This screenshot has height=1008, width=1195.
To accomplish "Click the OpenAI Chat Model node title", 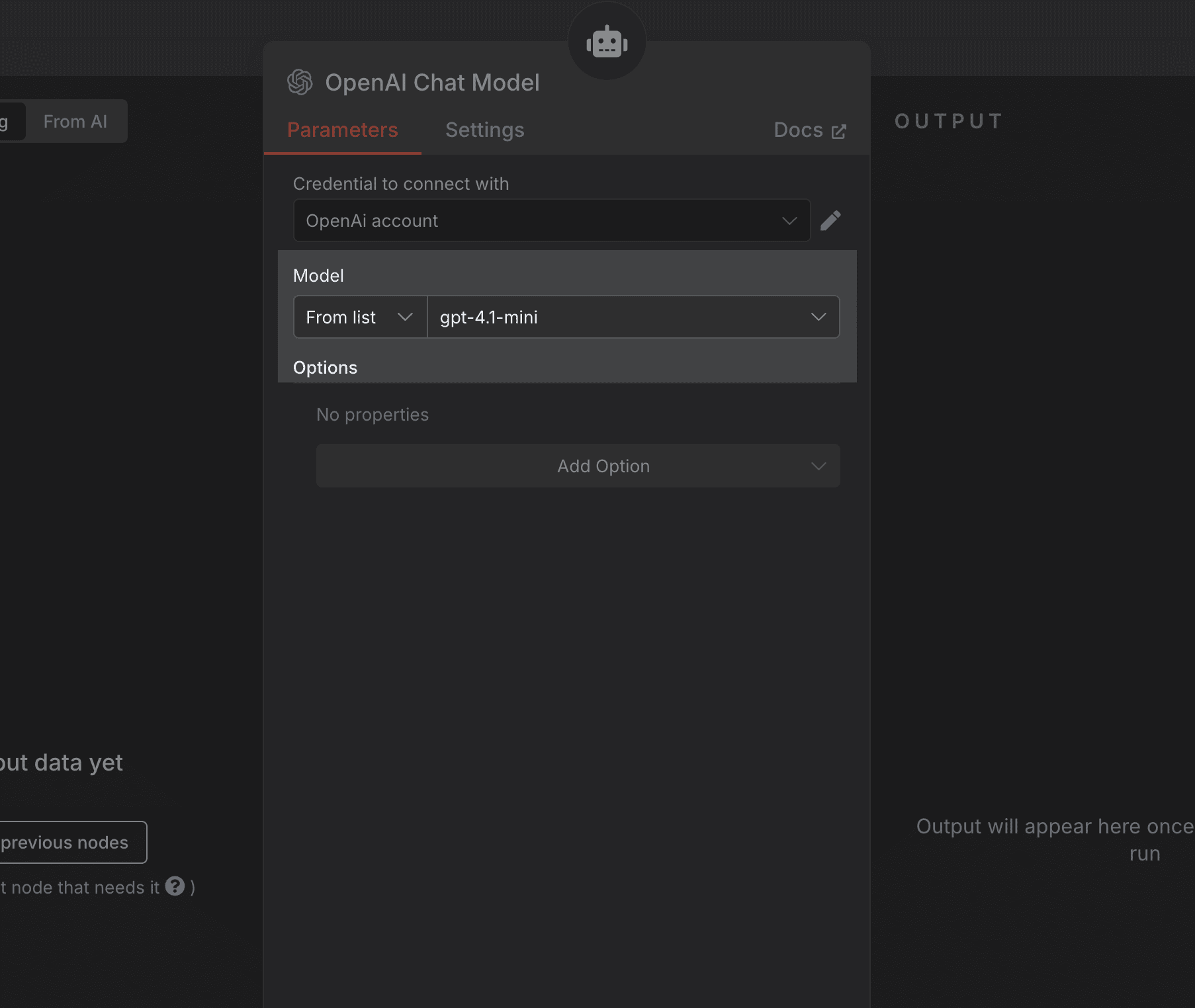I will pos(432,83).
